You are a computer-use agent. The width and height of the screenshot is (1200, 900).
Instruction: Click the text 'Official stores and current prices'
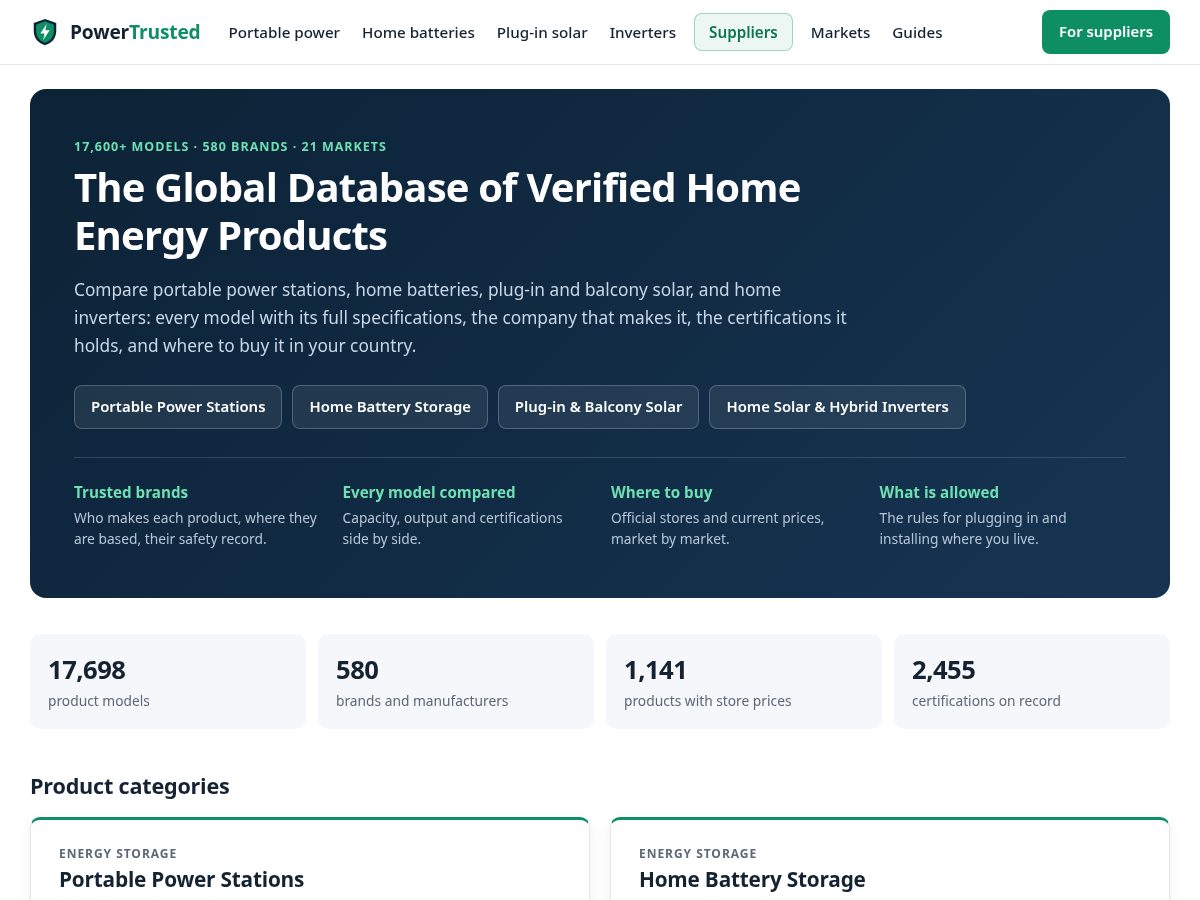coord(717,518)
